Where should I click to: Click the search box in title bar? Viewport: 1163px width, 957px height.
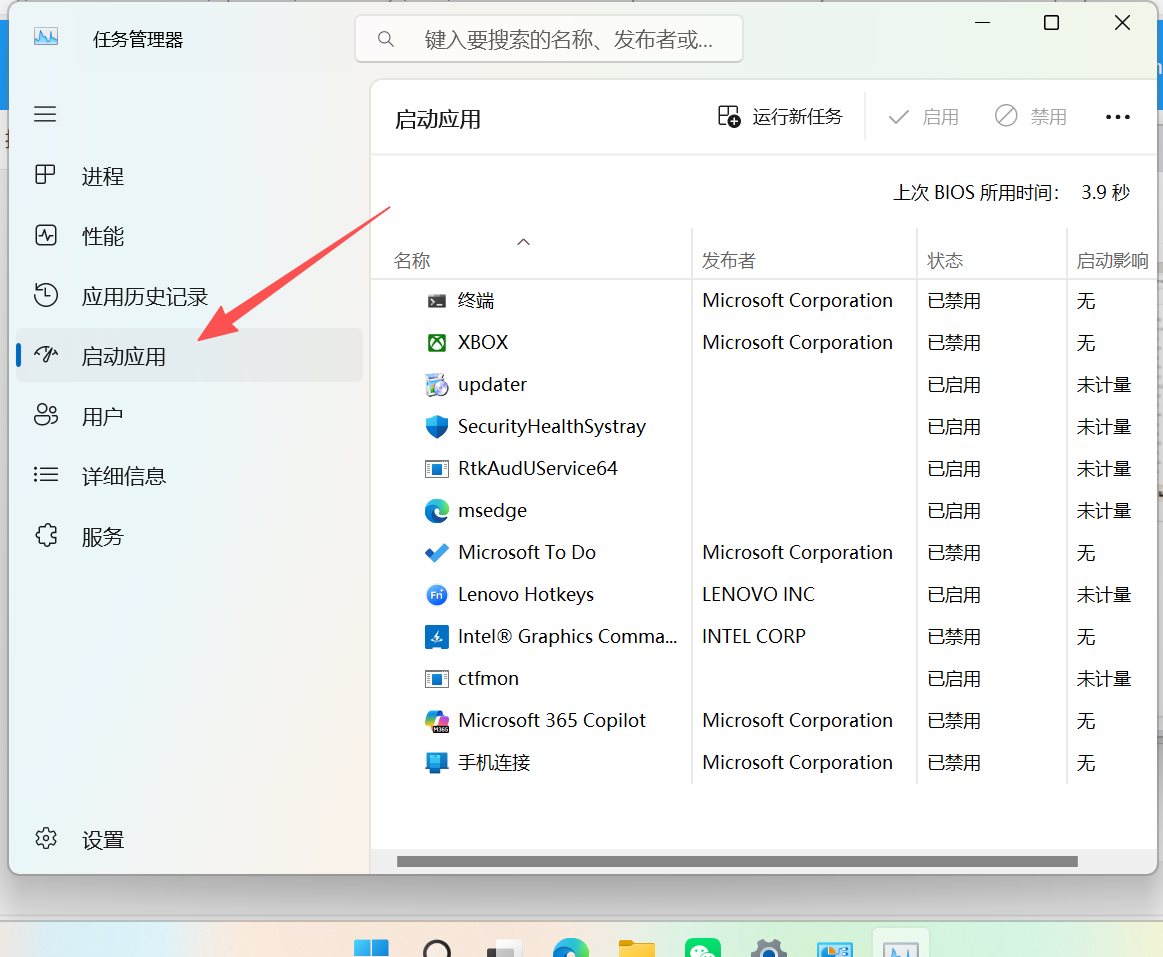(549, 39)
